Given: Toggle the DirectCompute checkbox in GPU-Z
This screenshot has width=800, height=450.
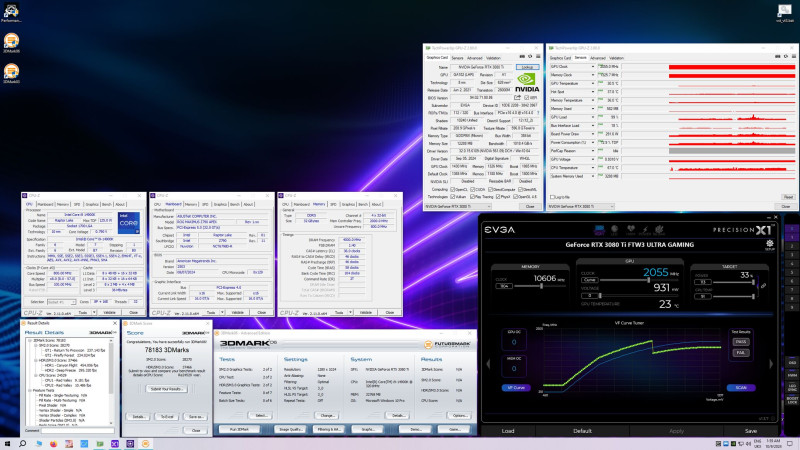Looking at the screenshot, I should 491,189.
